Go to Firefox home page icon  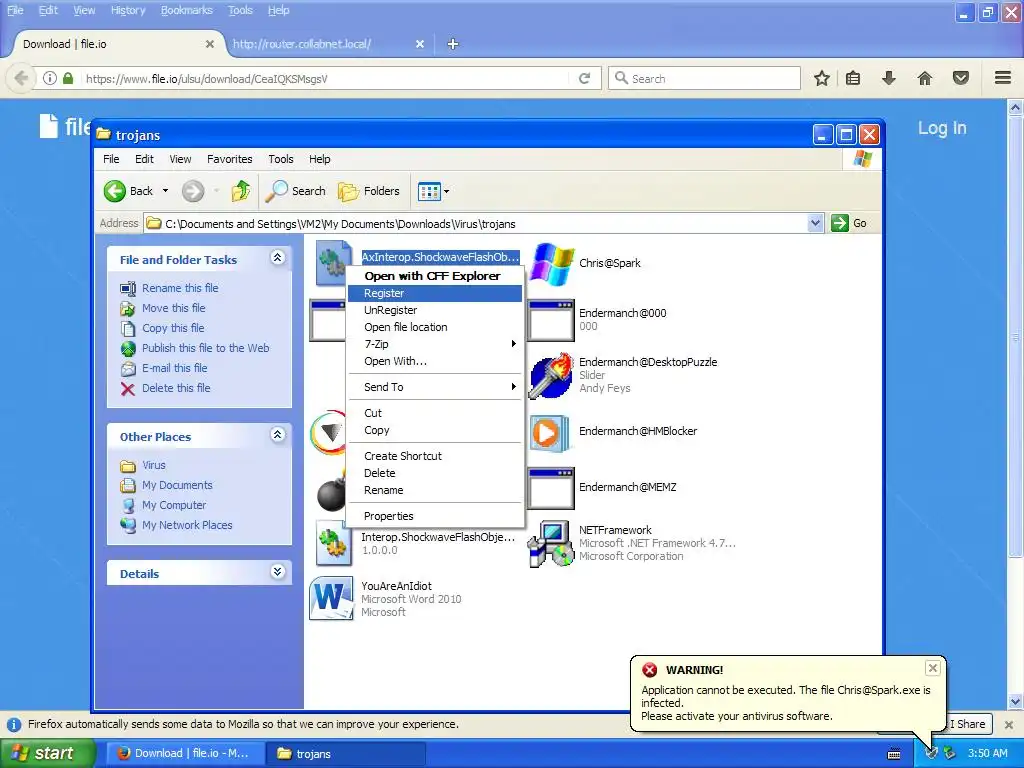(x=925, y=78)
